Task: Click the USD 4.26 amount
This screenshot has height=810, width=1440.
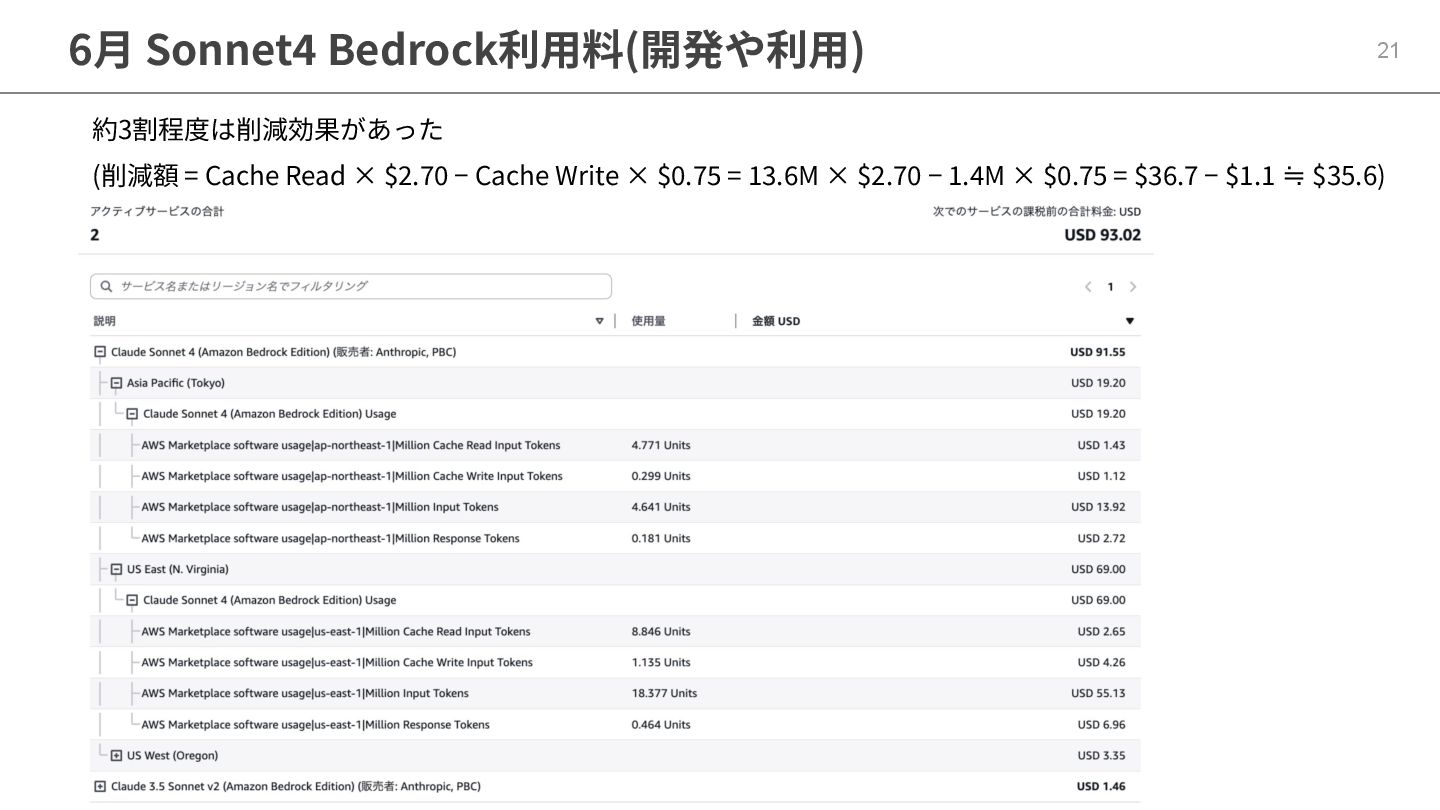Action: click(1101, 662)
